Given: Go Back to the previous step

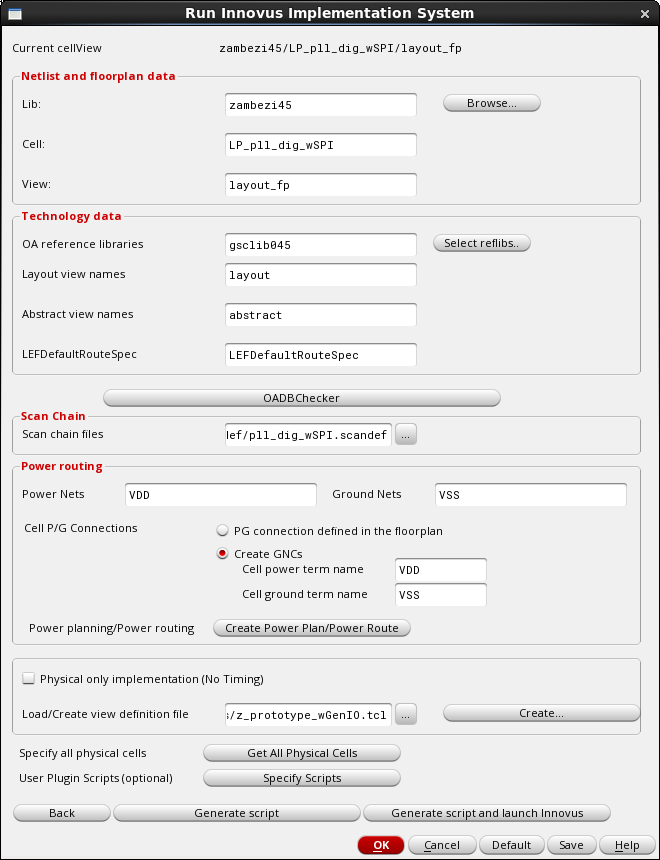Looking at the screenshot, I should tap(61, 813).
